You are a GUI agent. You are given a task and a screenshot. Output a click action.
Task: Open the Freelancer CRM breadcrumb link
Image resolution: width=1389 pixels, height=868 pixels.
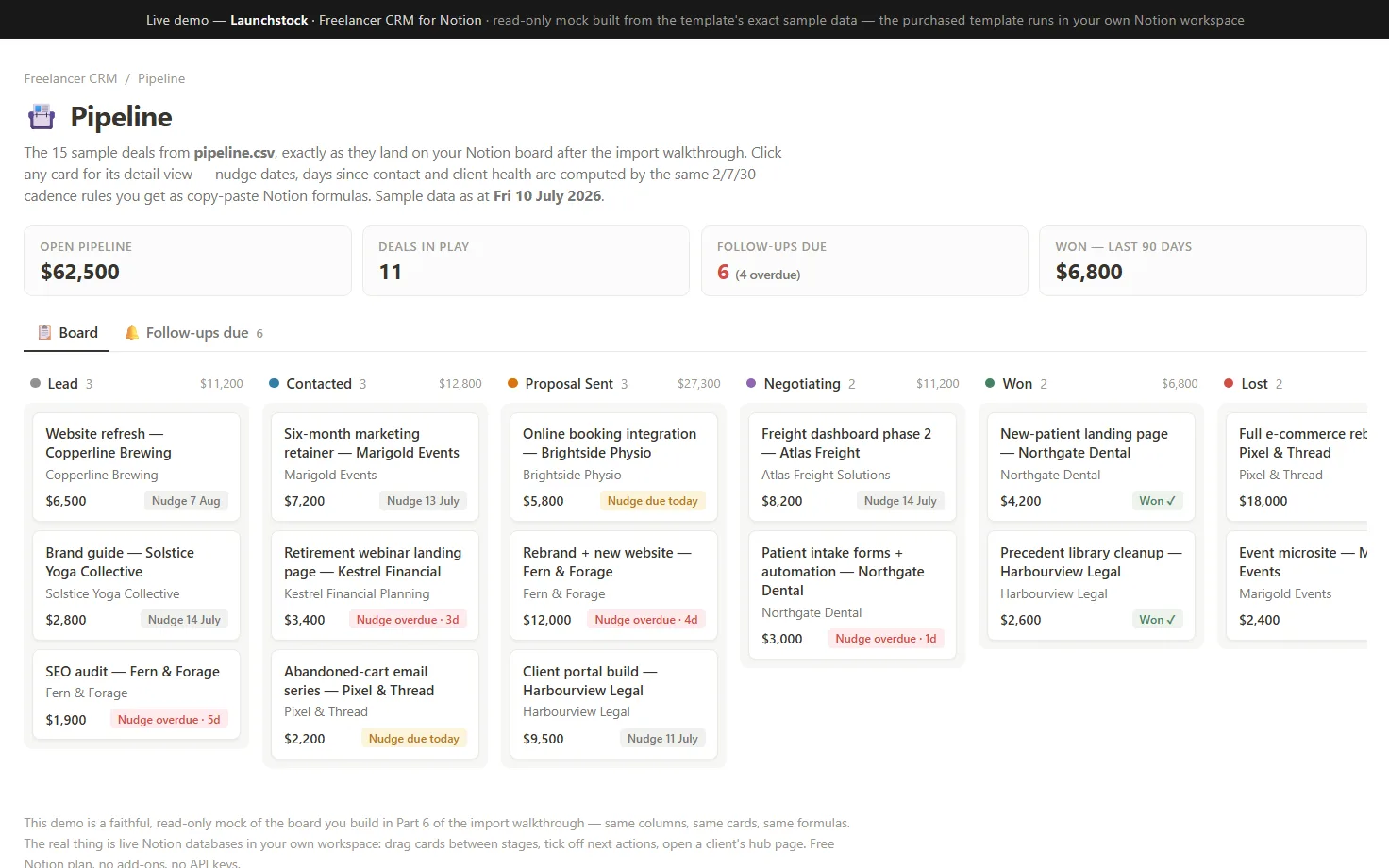tap(71, 78)
